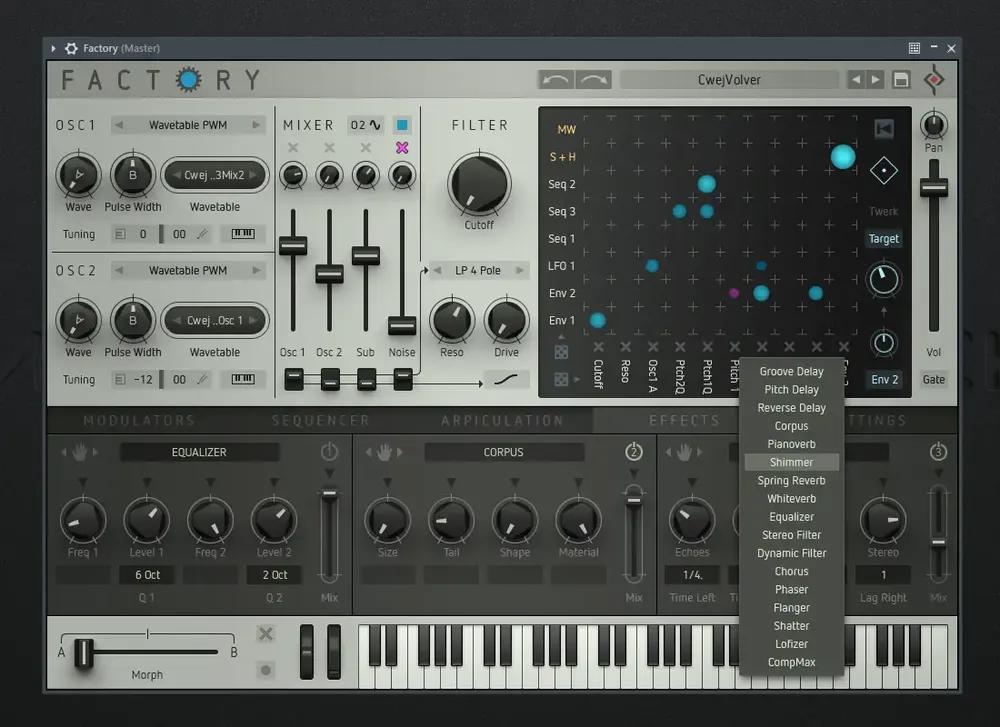Toggle the X under Cutoff column
The height and width of the screenshot is (727, 1000).
598,347
